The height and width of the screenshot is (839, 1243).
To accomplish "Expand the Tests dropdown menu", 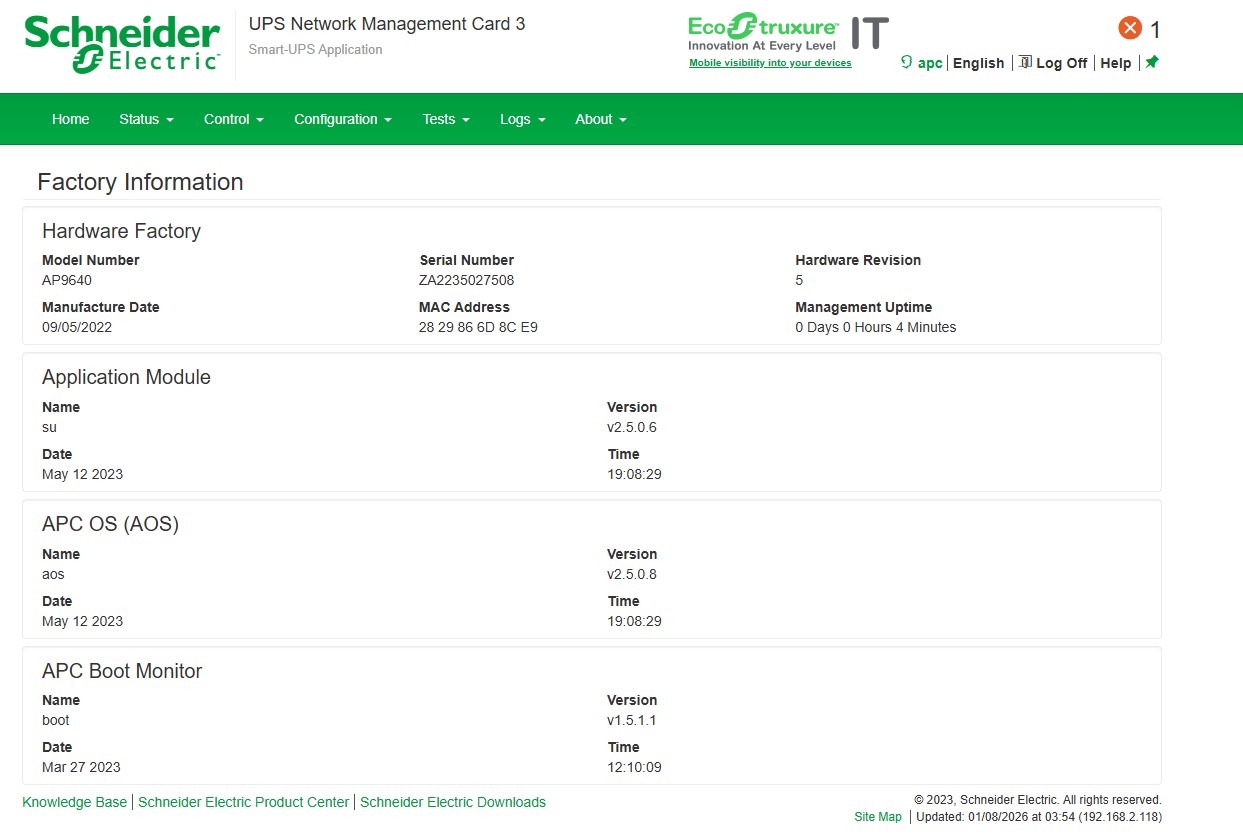I will (446, 119).
